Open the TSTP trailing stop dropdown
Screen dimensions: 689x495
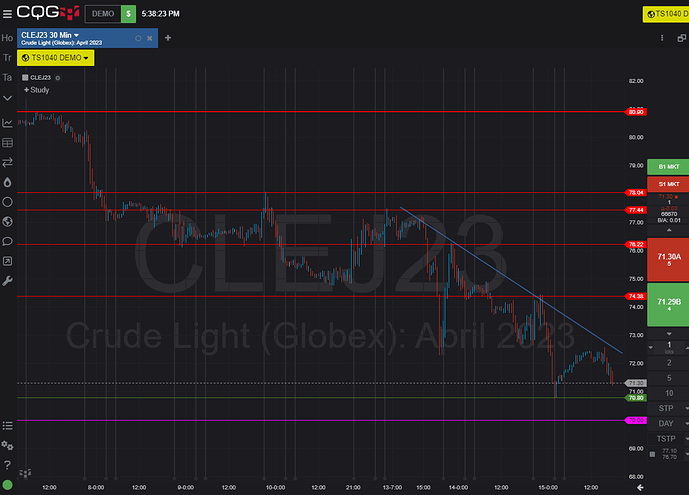668,439
